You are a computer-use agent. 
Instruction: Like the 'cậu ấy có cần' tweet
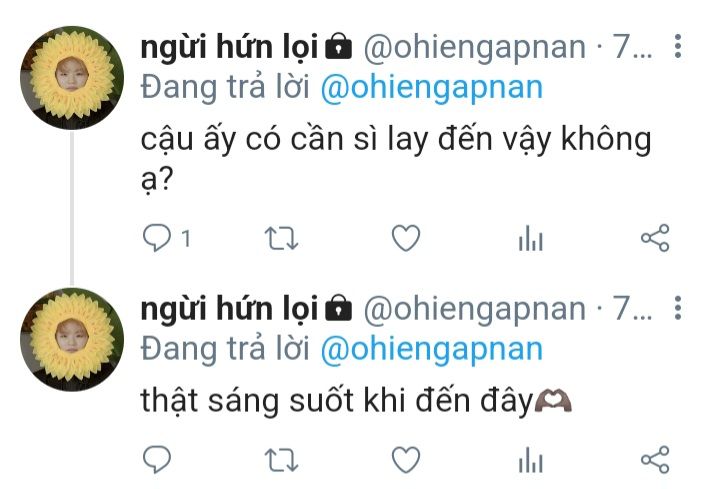click(405, 238)
